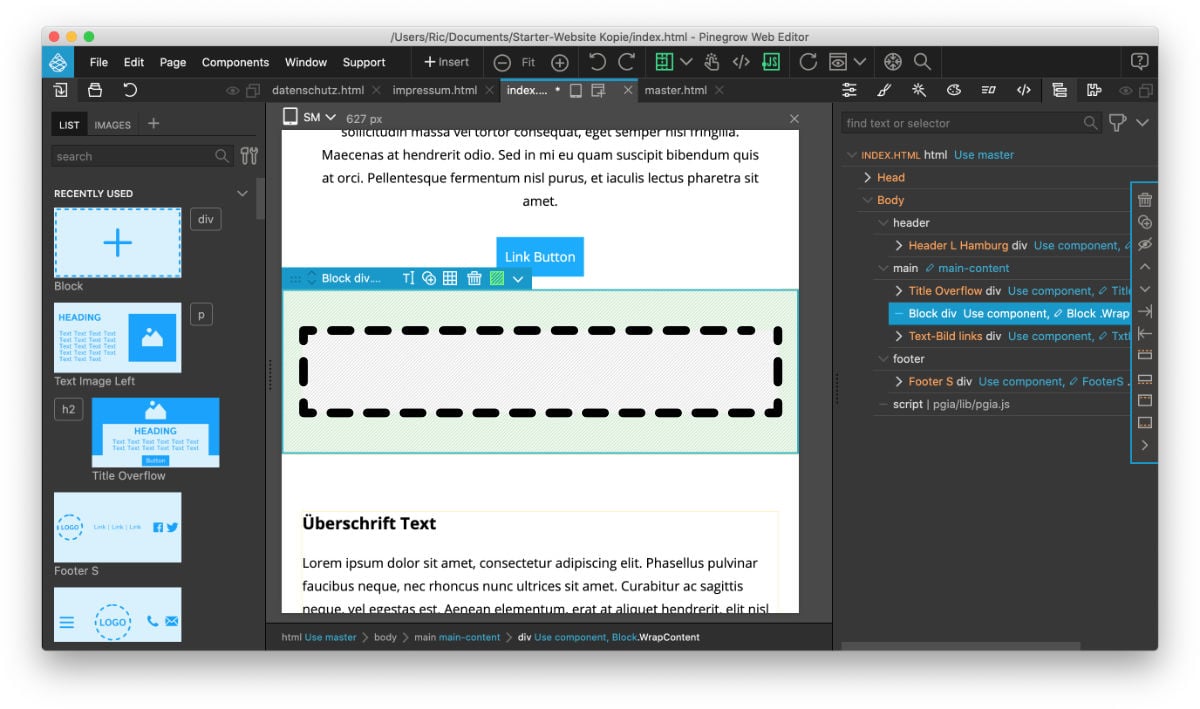Click the open project arrow icon
Screen dimensions: 1200x709
61,90
